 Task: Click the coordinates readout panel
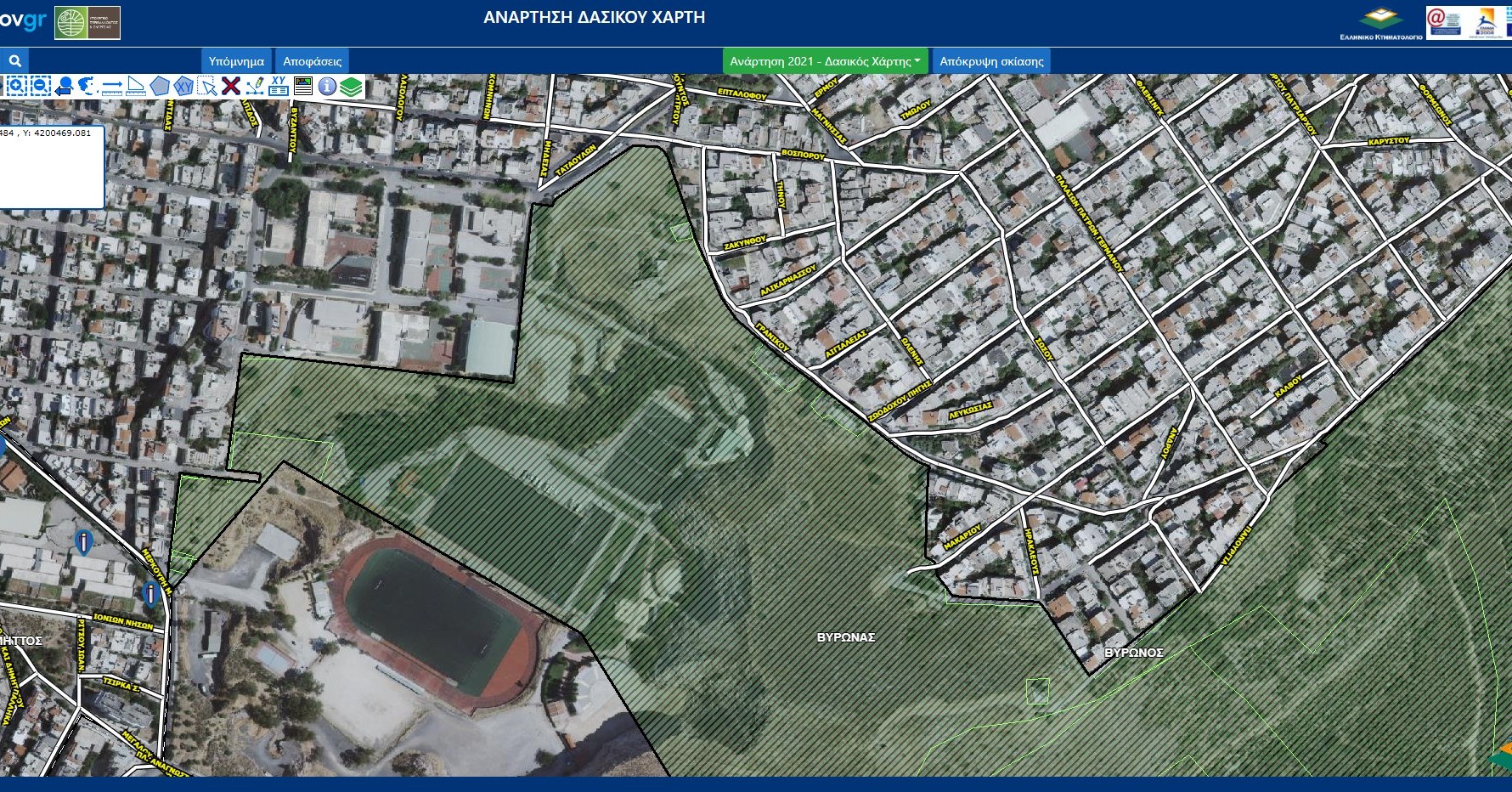(51, 167)
